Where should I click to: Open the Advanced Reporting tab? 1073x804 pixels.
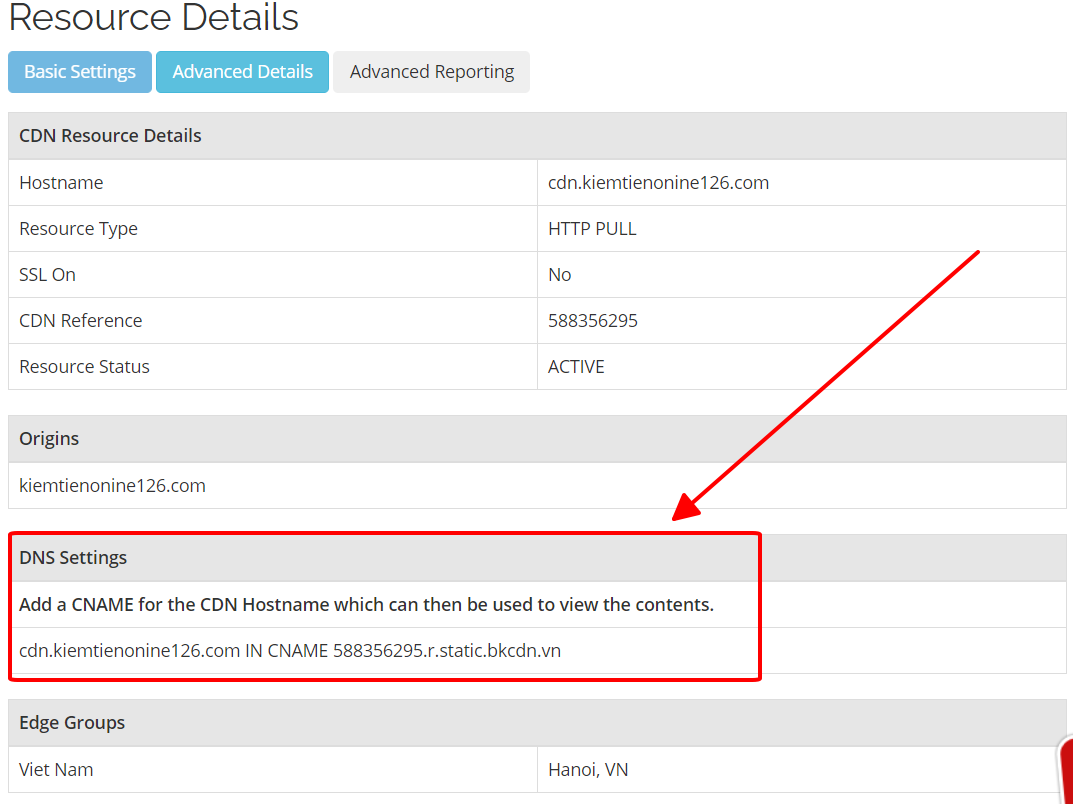click(431, 72)
